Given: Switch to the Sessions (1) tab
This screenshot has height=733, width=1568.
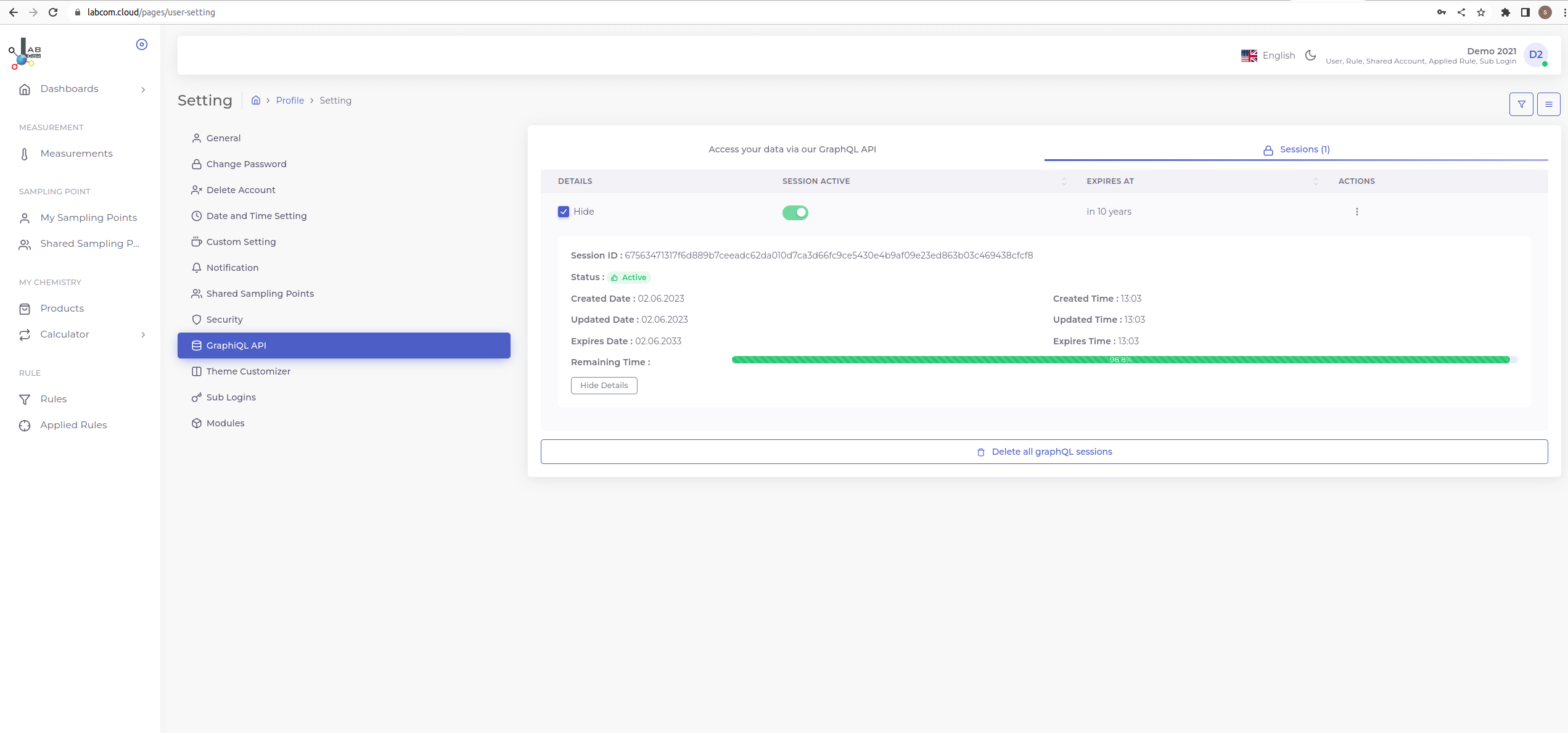Looking at the screenshot, I should [1296, 149].
